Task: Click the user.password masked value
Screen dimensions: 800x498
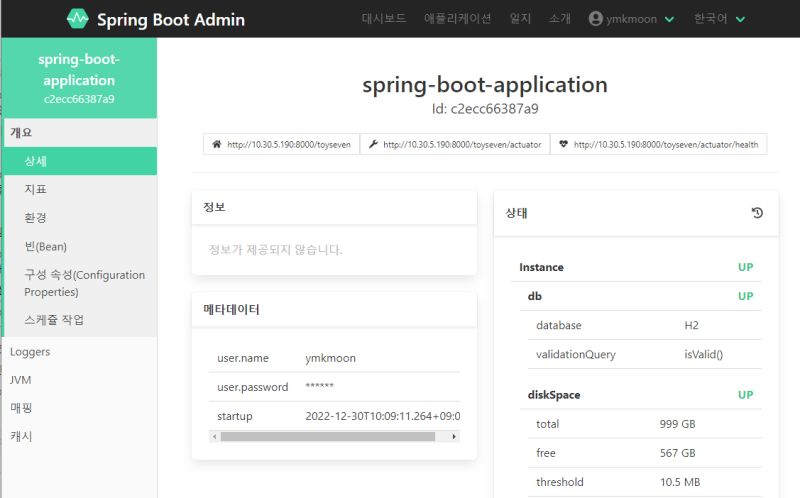Action: [319, 386]
